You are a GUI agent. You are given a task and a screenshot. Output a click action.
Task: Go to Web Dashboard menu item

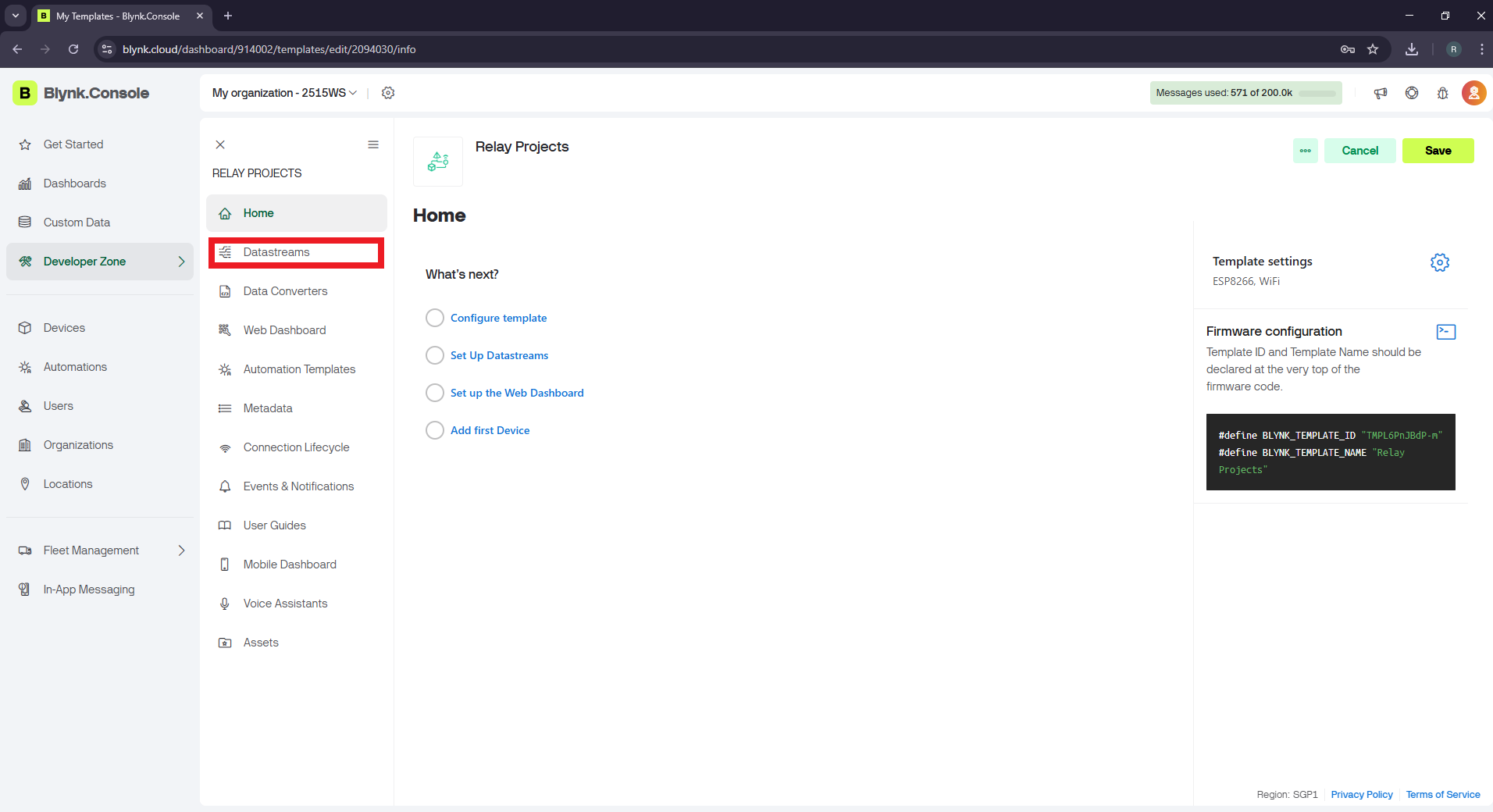(284, 330)
